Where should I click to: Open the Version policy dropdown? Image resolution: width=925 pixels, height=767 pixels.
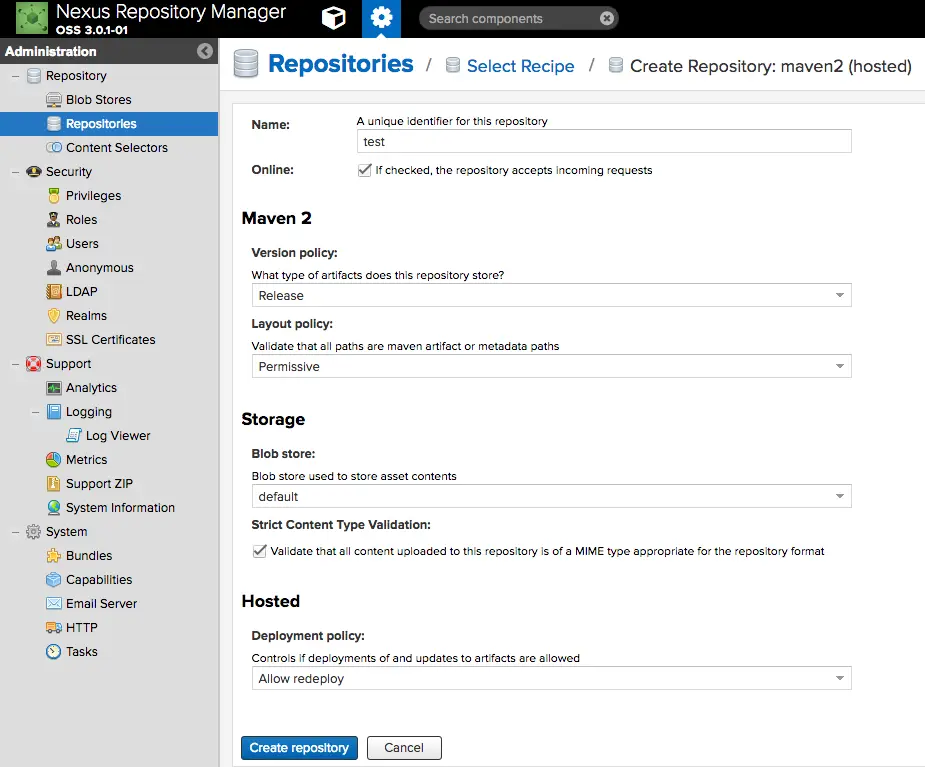coord(552,295)
